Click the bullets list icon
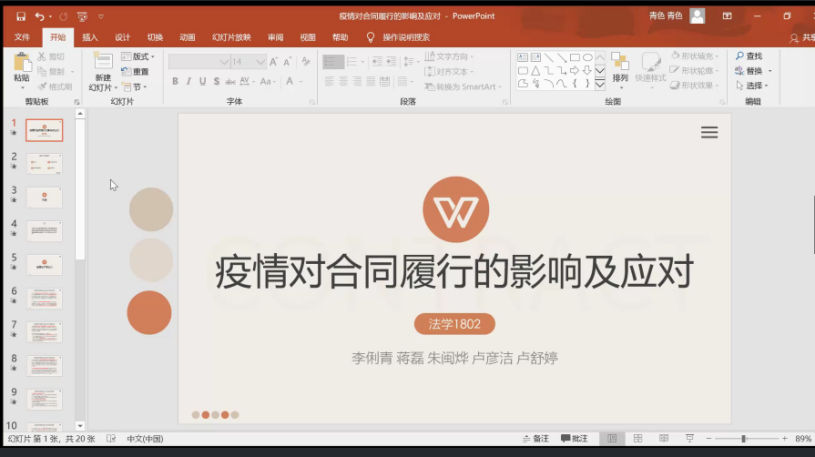Screen dimensions: 815x457 [333, 62]
